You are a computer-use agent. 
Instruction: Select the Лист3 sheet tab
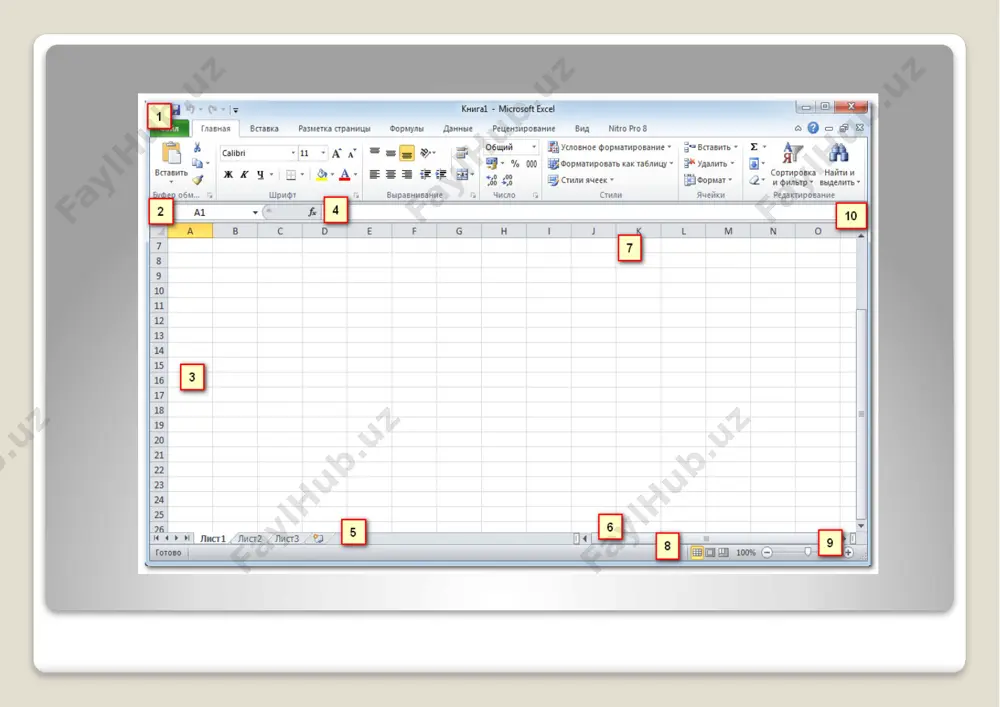coord(286,539)
